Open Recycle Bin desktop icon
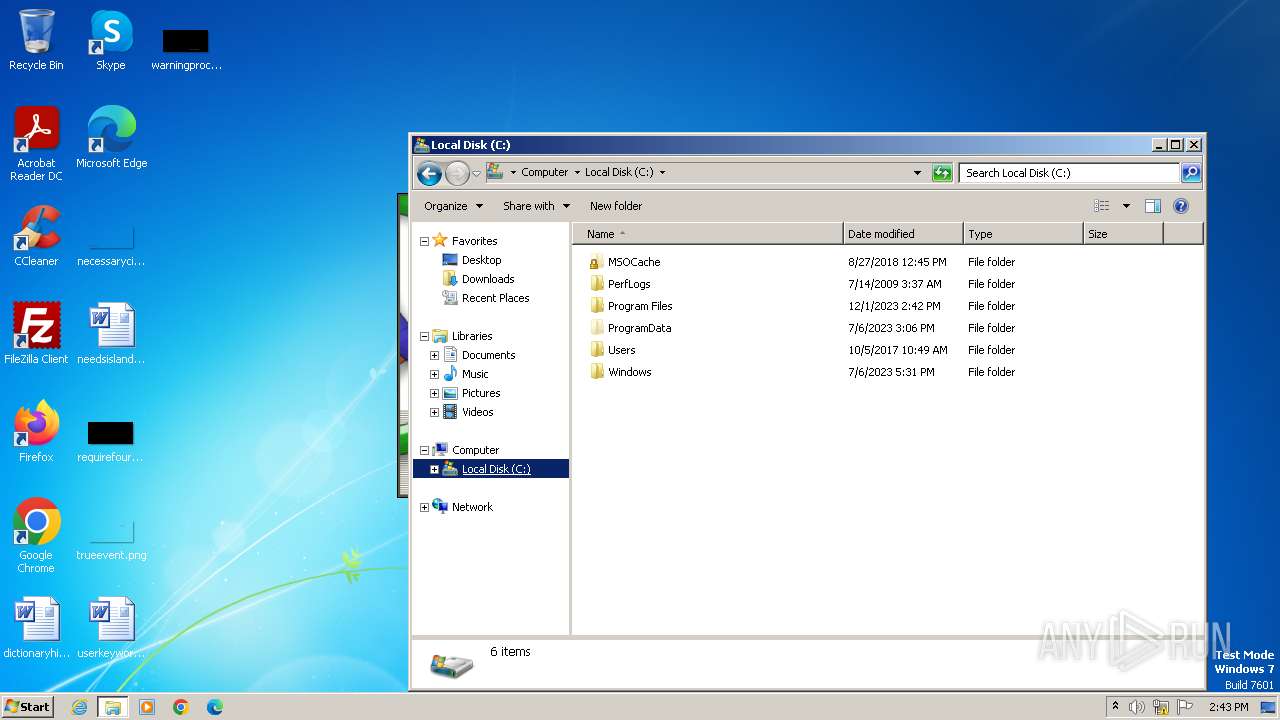Viewport: 1280px width, 720px height. [36, 41]
